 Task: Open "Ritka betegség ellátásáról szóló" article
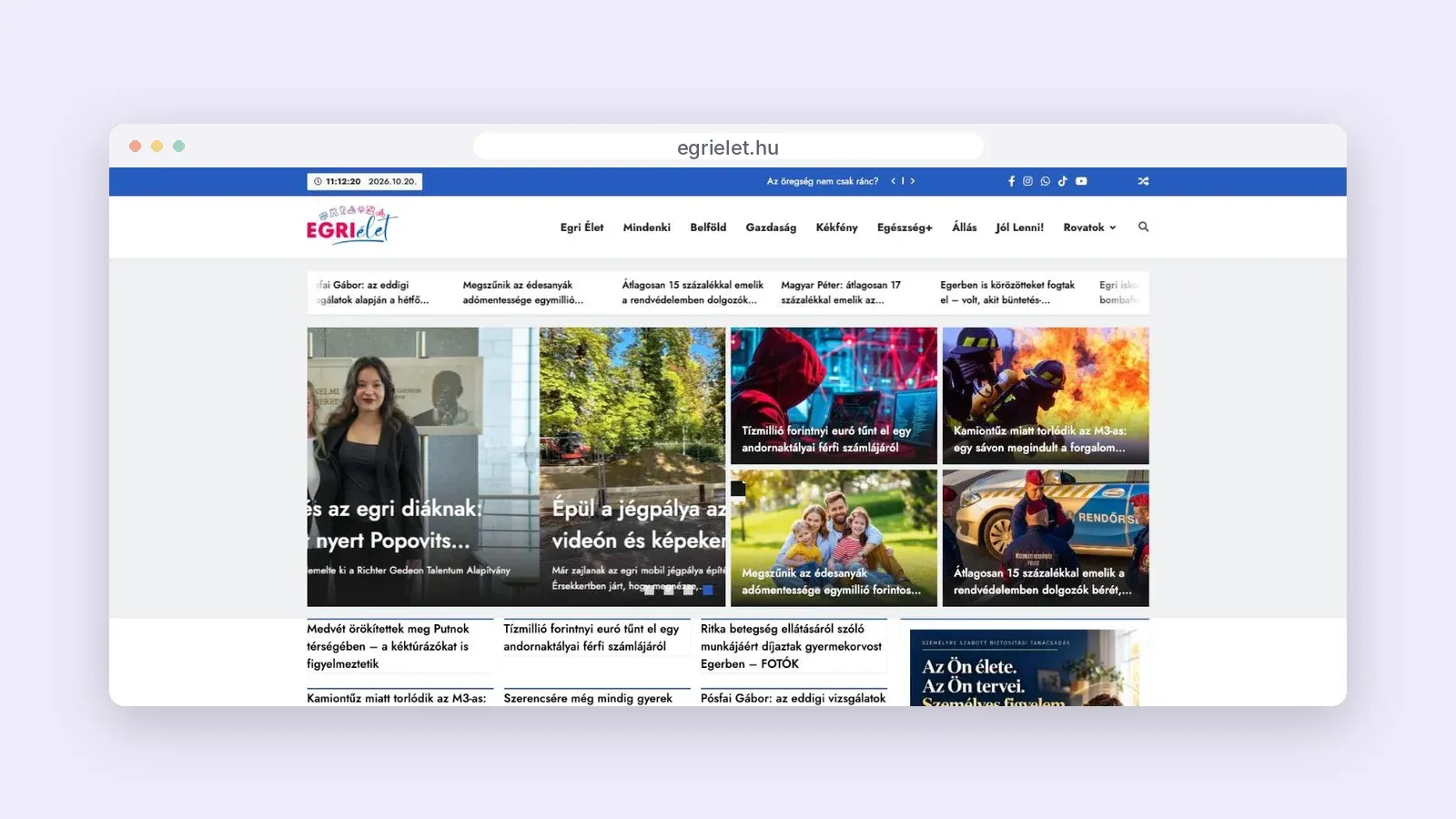(x=792, y=646)
